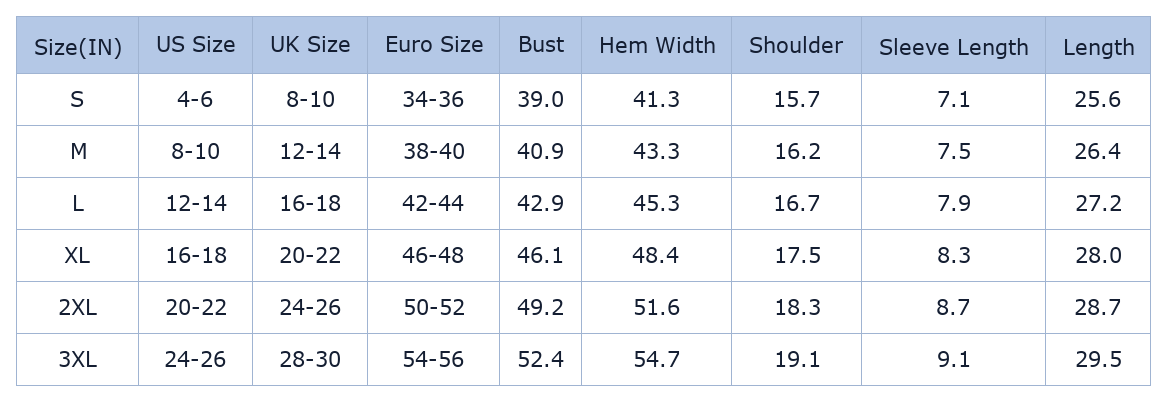The height and width of the screenshot is (408, 1166).
Task: Click the Euro Size column header
Action: pos(434,45)
